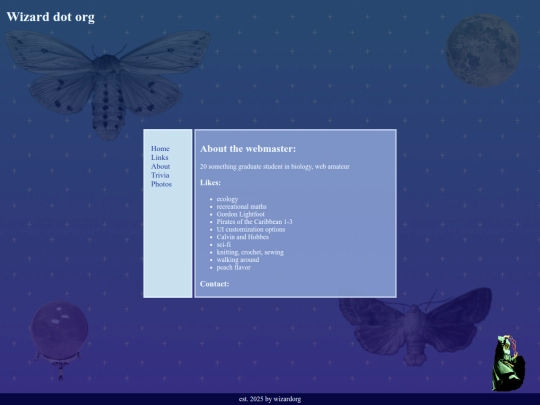Click the Wizard dot org site title
The height and width of the screenshot is (405, 540).
tap(50, 17)
